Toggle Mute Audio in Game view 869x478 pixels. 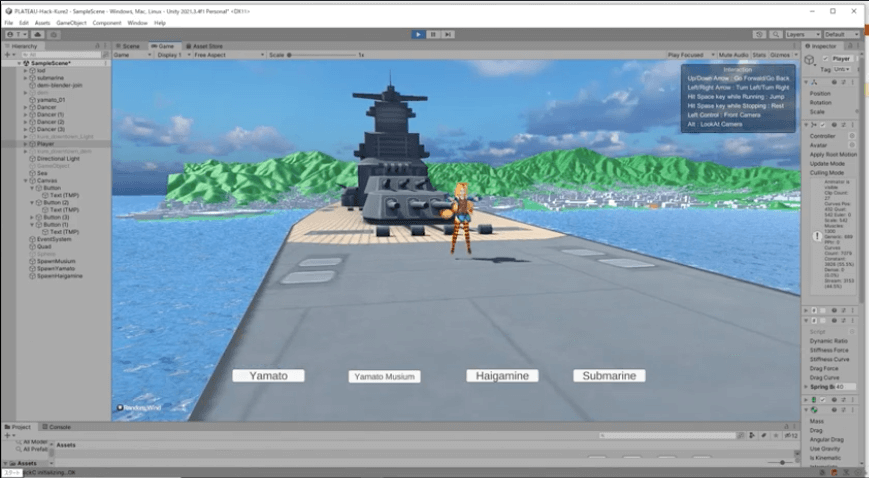733,55
